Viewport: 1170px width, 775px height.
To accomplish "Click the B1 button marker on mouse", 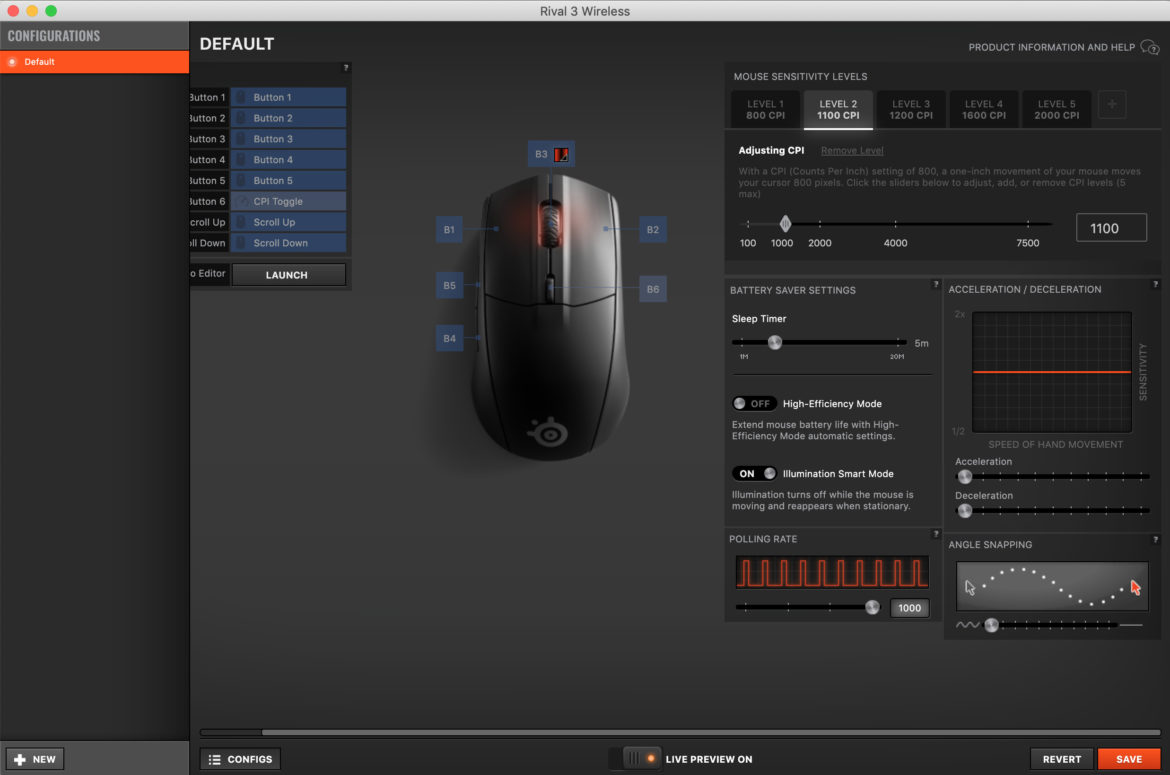I will tap(449, 229).
